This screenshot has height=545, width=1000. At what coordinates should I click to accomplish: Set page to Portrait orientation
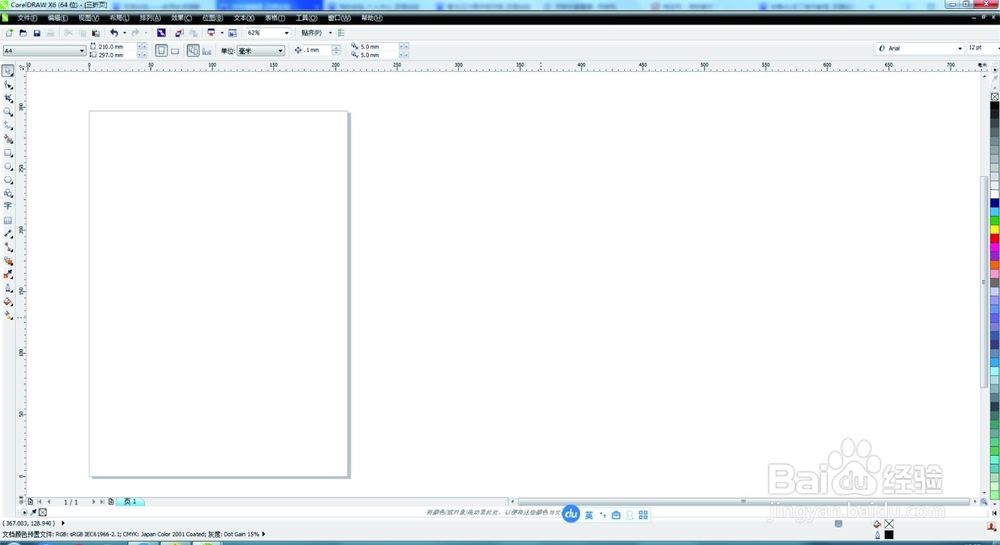point(161,51)
